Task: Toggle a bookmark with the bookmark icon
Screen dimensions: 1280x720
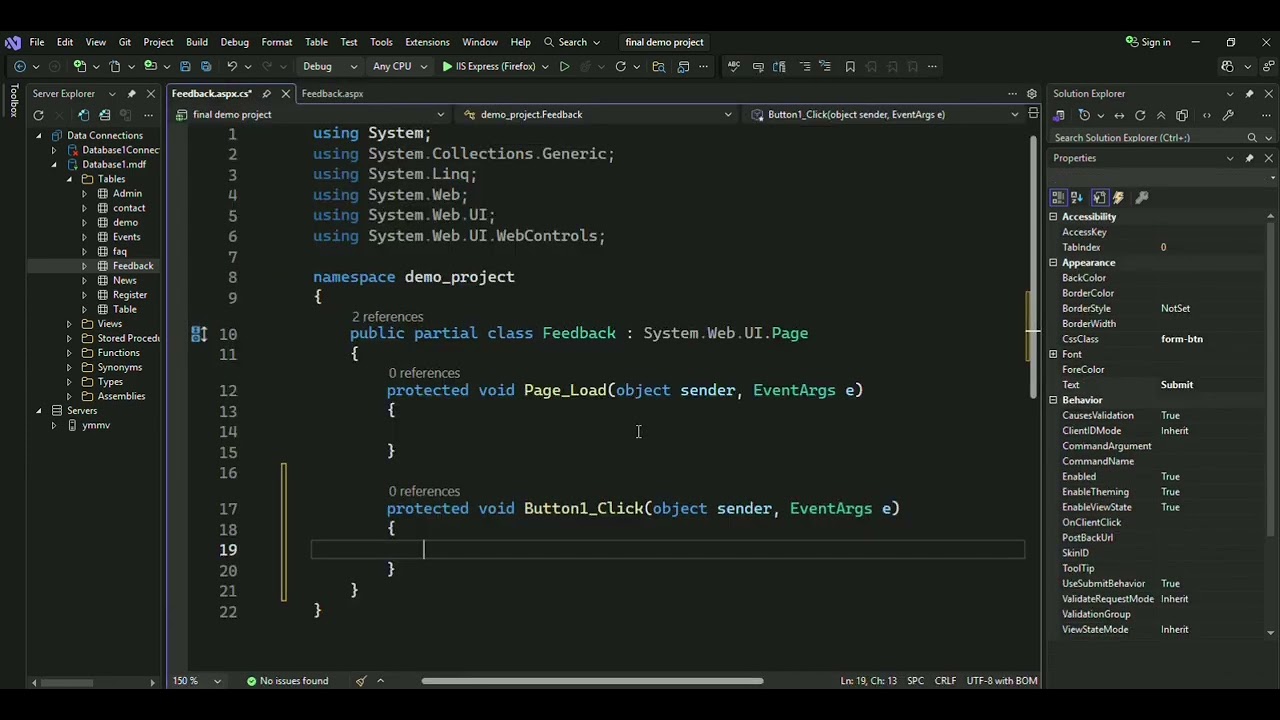Action: pyautogui.click(x=850, y=67)
